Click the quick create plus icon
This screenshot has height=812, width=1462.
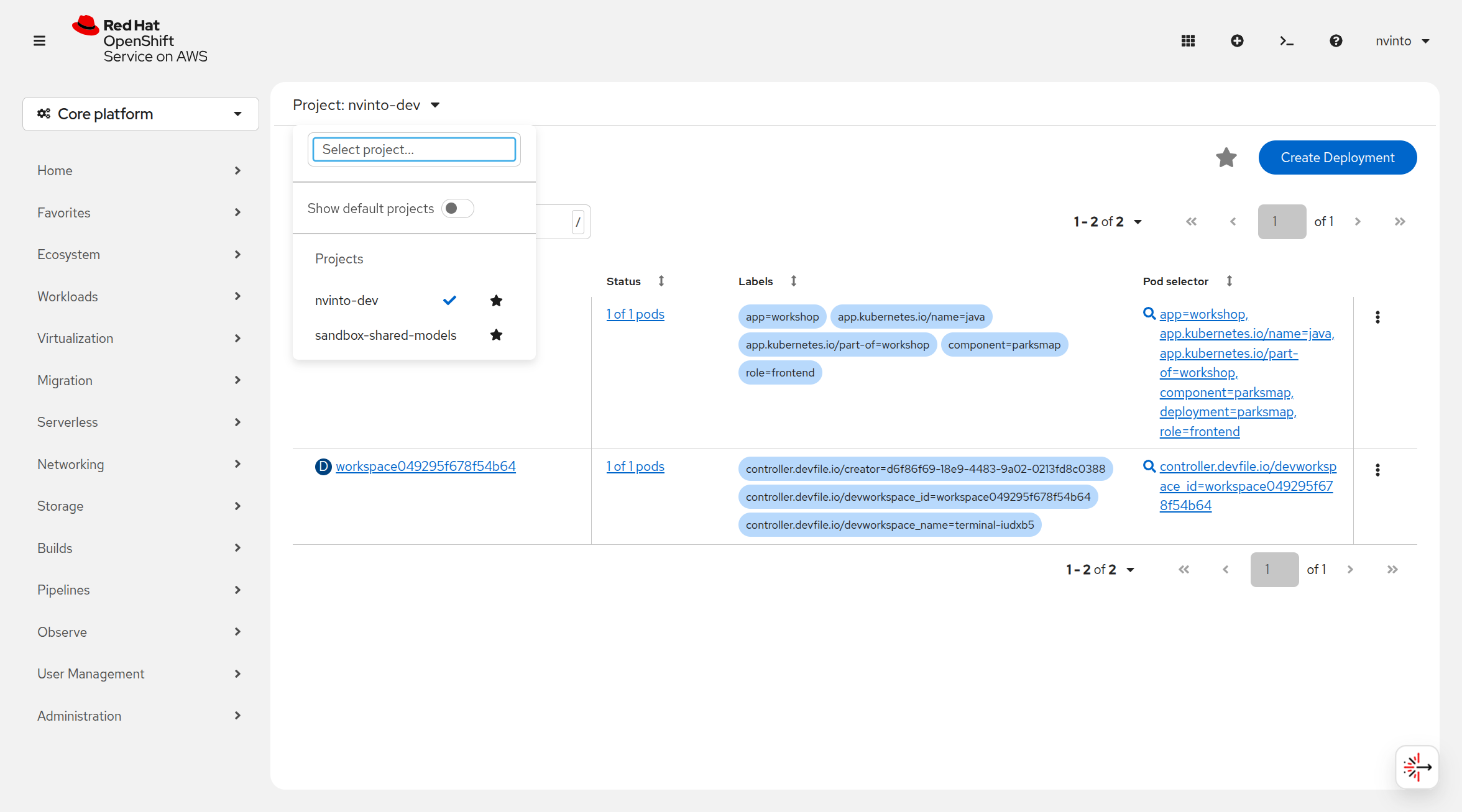[x=1237, y=41]
